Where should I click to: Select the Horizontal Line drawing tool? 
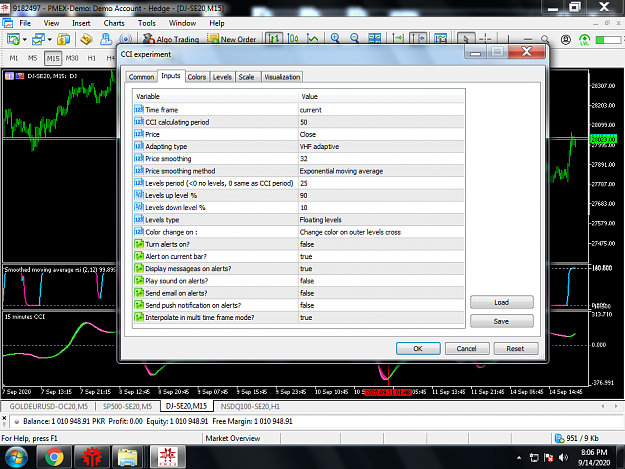[x=528, y=39]
